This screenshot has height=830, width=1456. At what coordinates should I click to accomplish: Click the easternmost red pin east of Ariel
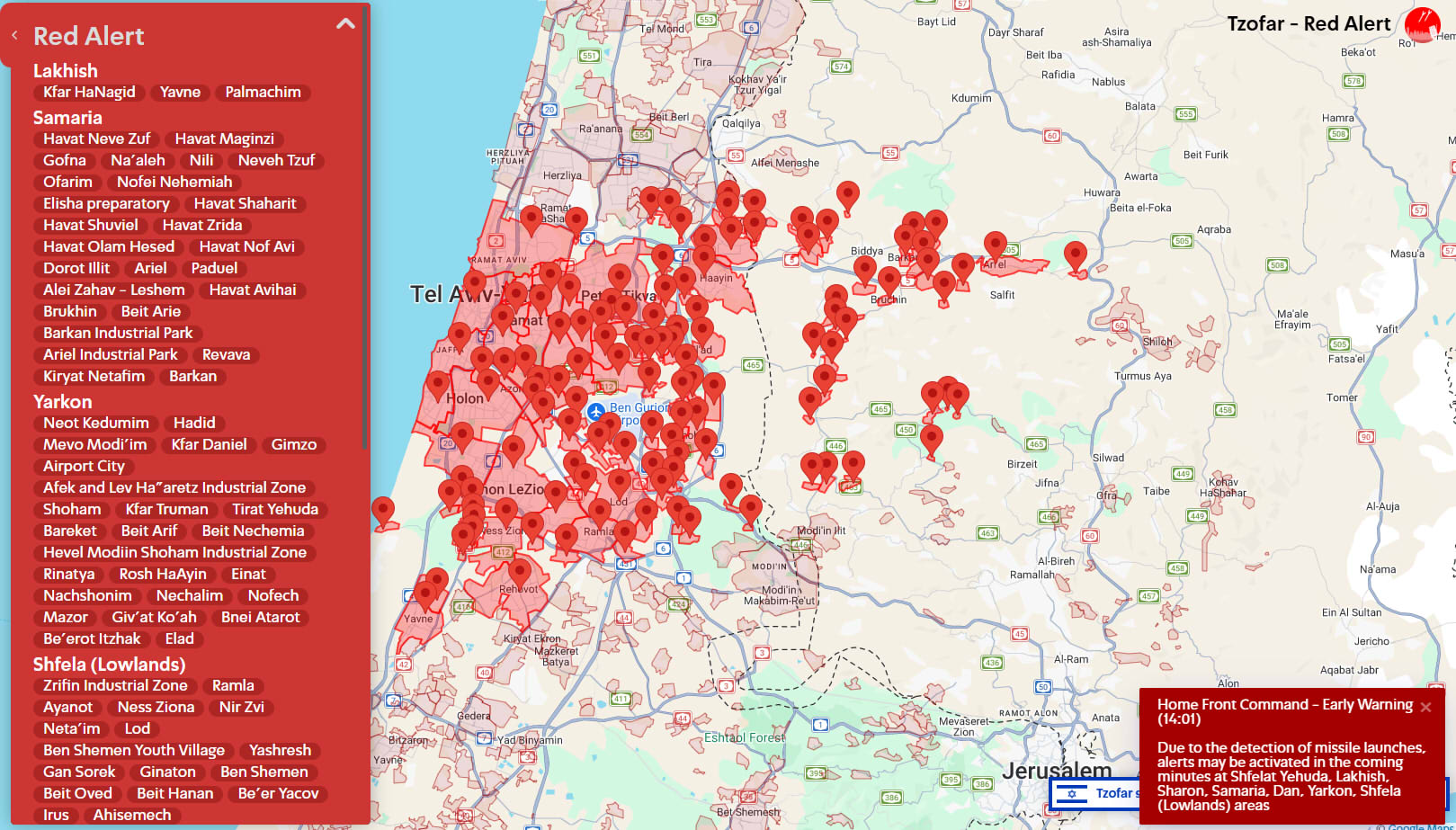click(1075, 255)
